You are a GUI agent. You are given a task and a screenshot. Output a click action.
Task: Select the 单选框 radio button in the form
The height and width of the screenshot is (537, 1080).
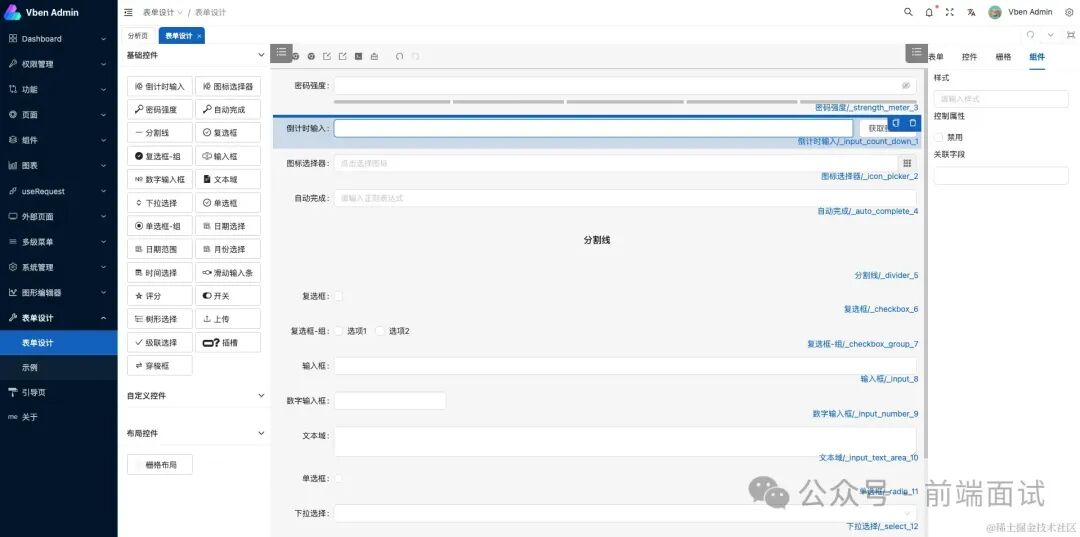tap(338, 478)
